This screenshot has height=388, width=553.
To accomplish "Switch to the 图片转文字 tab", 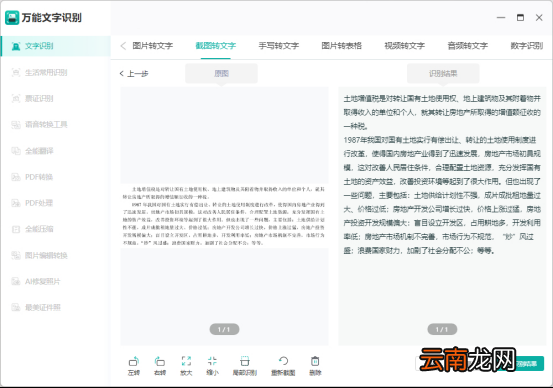I will [x=153, y=46].
